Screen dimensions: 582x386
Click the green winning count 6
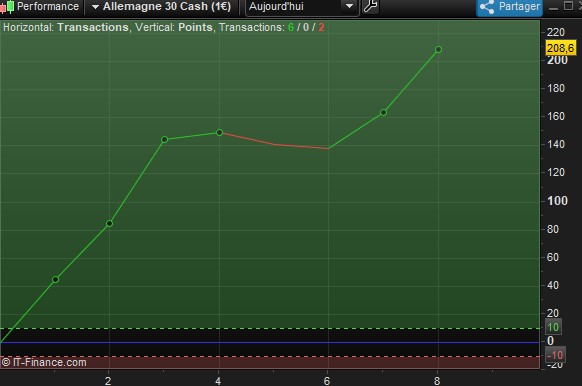[291, 27]
